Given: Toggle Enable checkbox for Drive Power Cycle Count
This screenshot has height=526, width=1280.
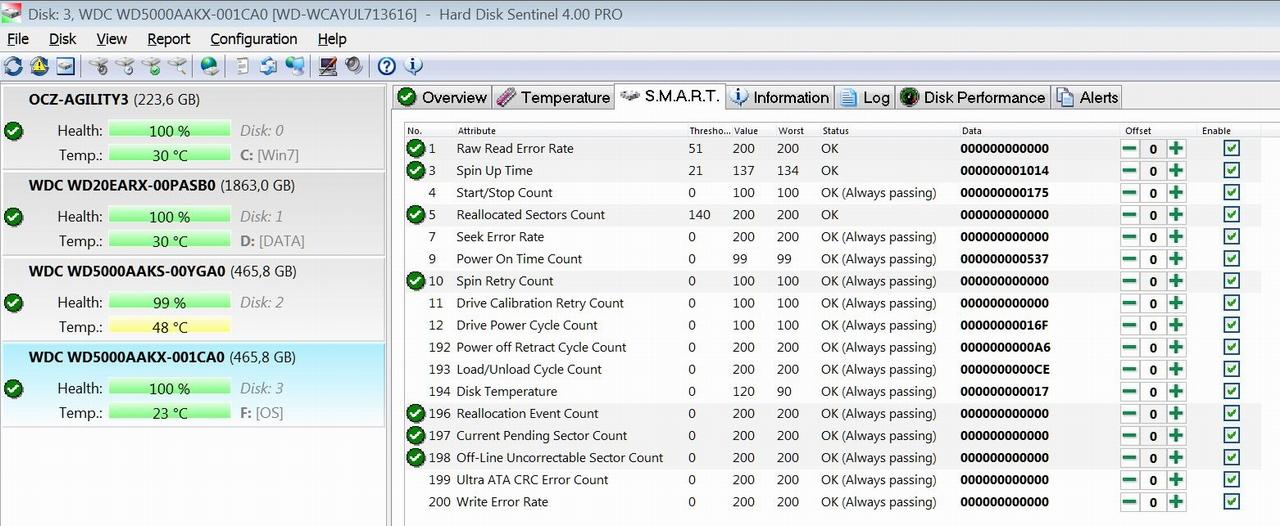Looking at the screenshot, I should click(x=1231, y=325).
